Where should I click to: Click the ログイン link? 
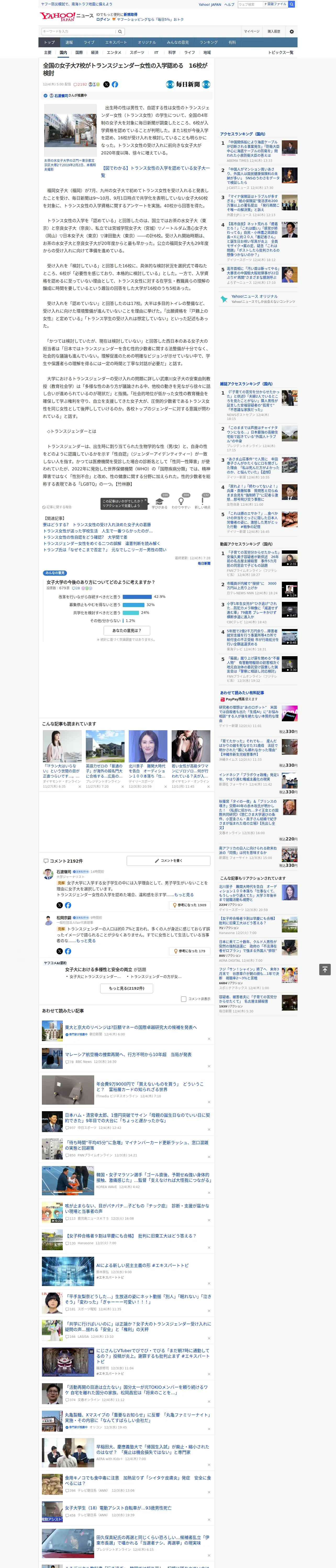pos(103,20)
